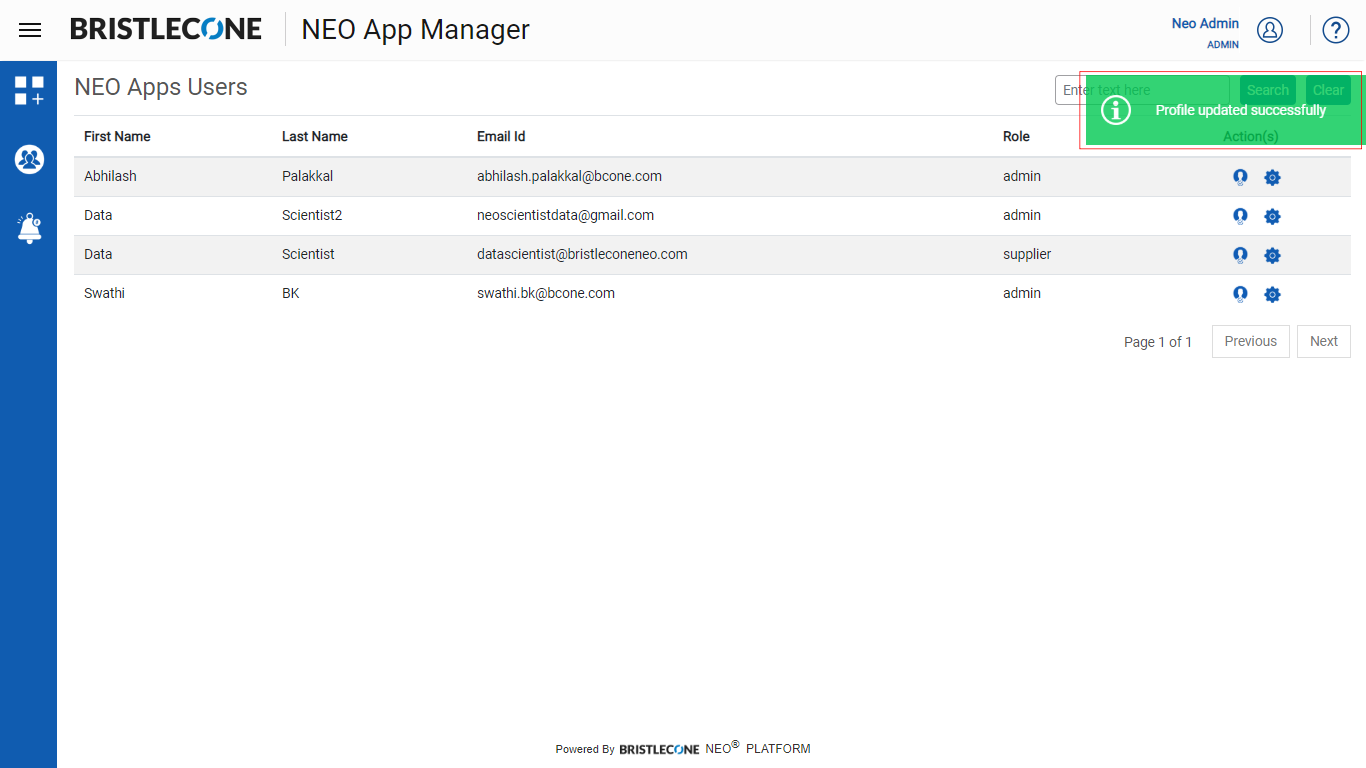Click the Palakkal last name cell
This screenshot has height=768, width=1366.
click(x=307, y=176)
